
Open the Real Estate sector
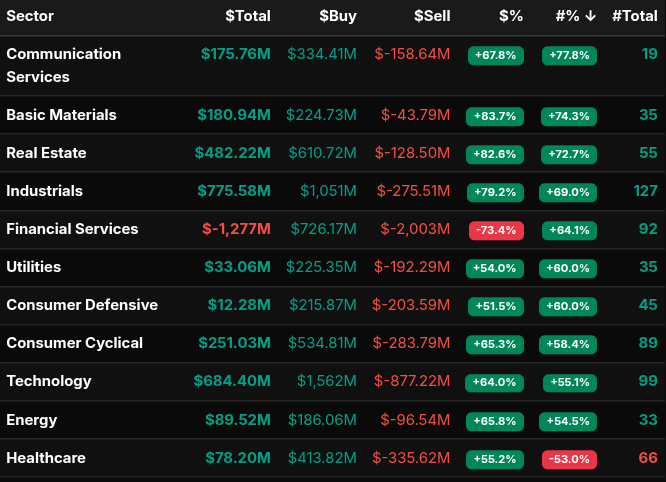[x=46, y=153]
